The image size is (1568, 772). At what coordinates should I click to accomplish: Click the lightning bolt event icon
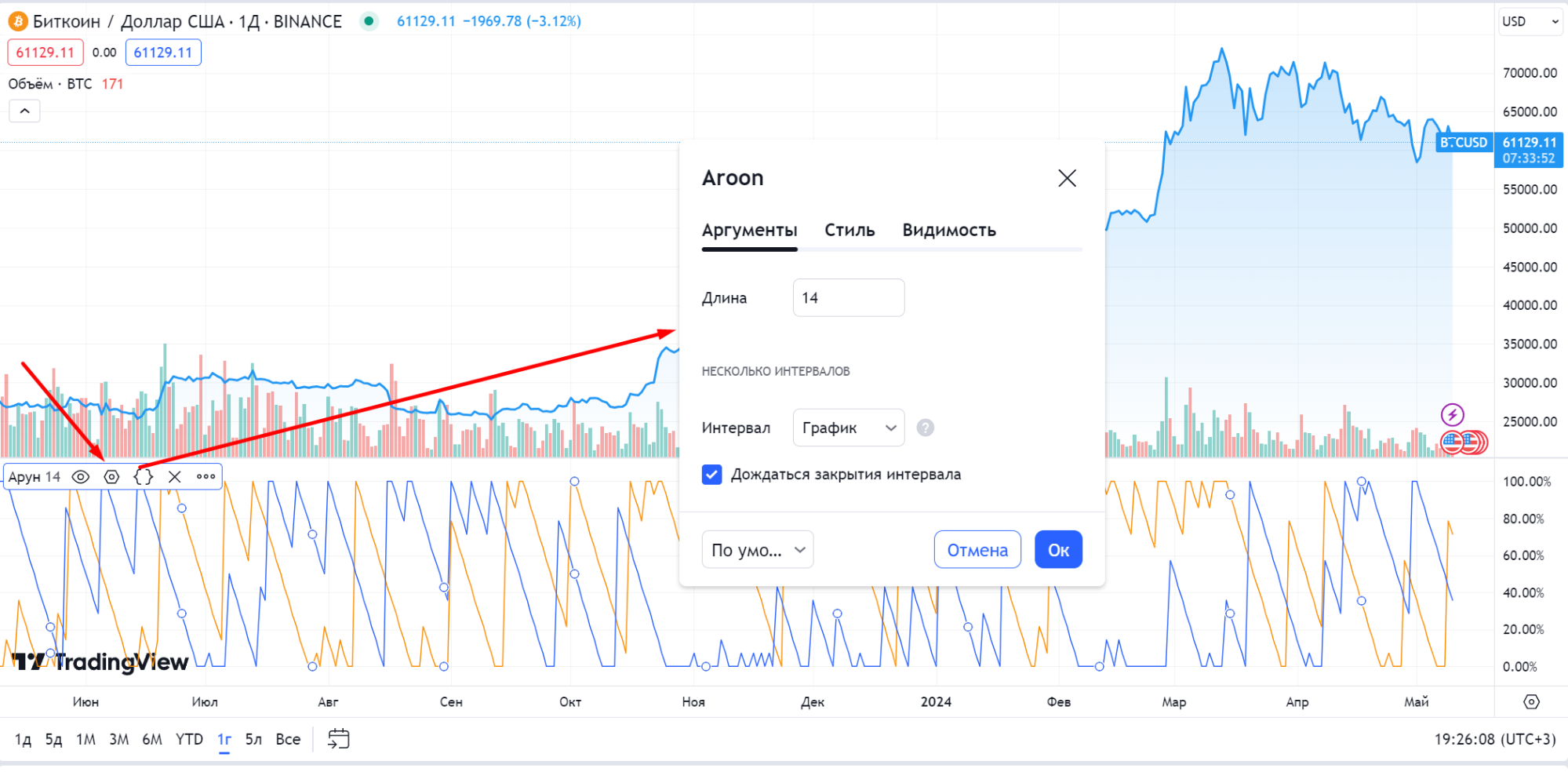point(1452,414)
